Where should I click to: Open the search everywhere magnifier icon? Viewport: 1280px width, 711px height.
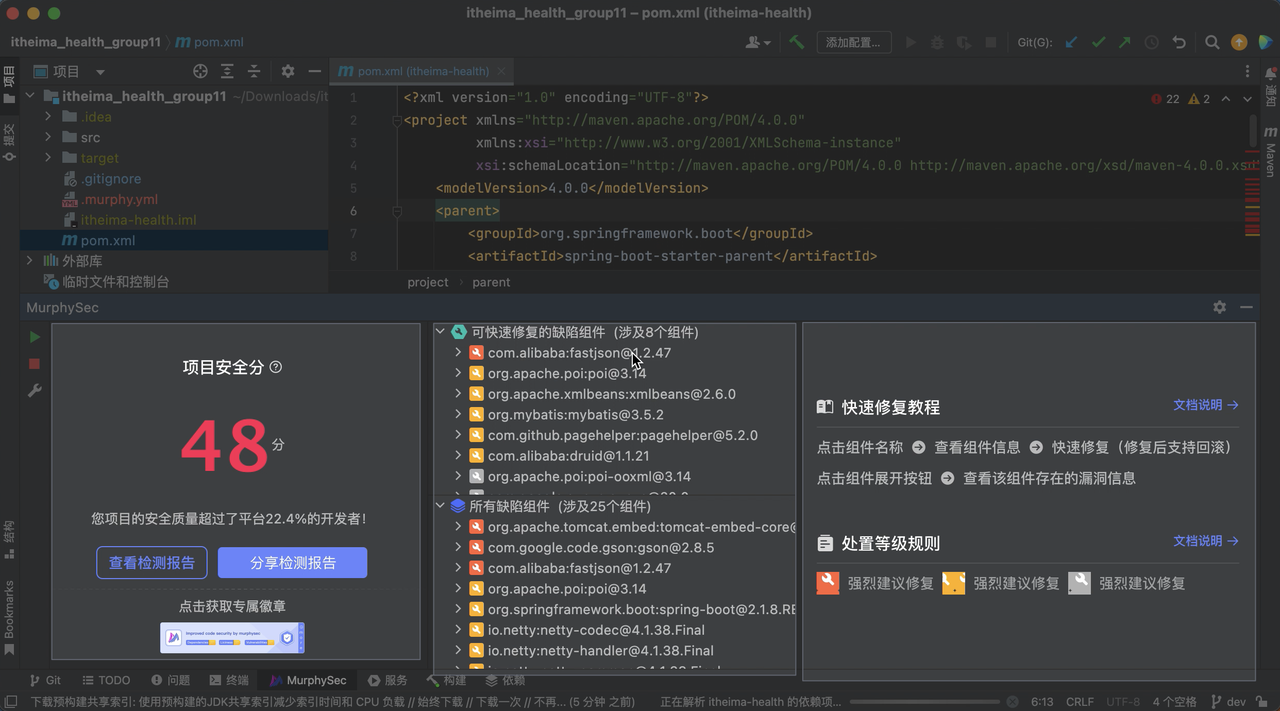click(x=1212, y=42)
